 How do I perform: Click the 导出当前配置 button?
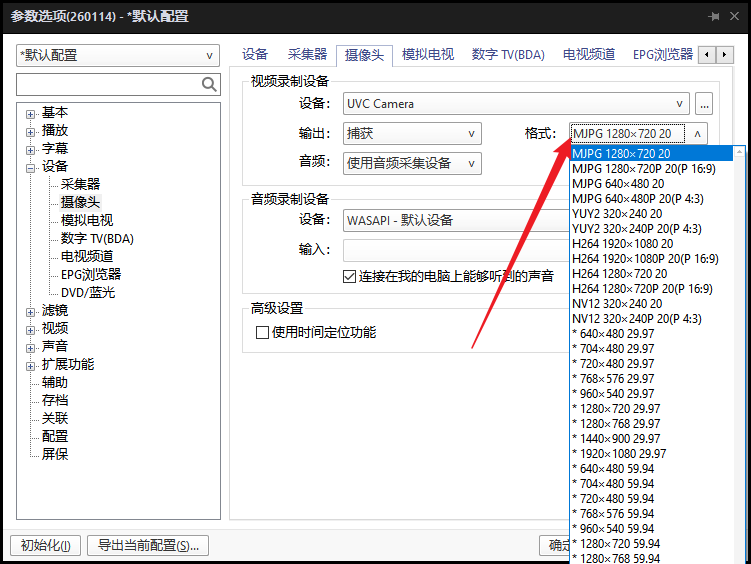coord(148,545)
